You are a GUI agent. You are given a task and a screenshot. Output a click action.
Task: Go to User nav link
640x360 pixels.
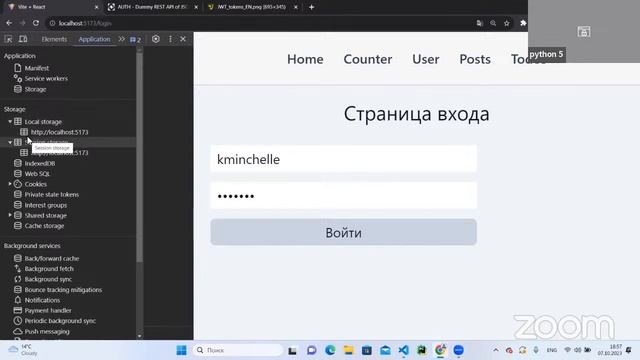coord(426,59)
